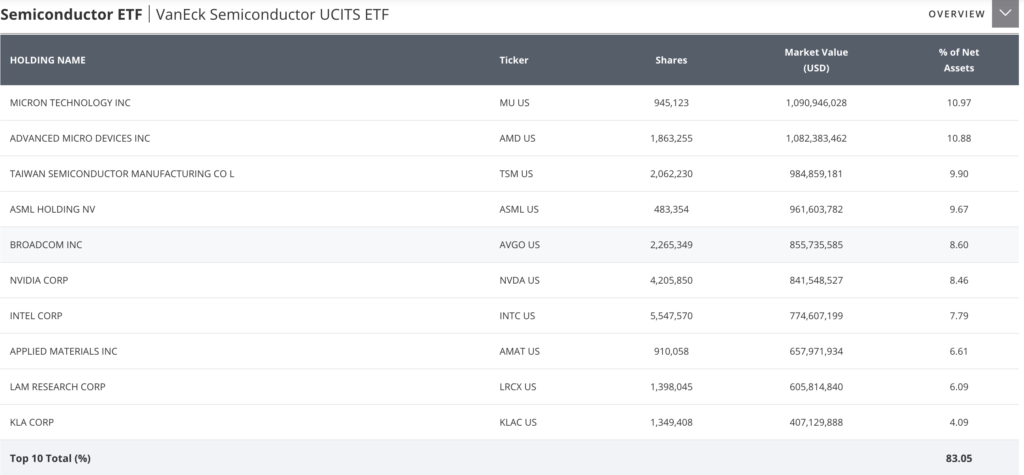
Task: Select the MICRON TECHNOLOGY INC row
Action: coord(509,103)
